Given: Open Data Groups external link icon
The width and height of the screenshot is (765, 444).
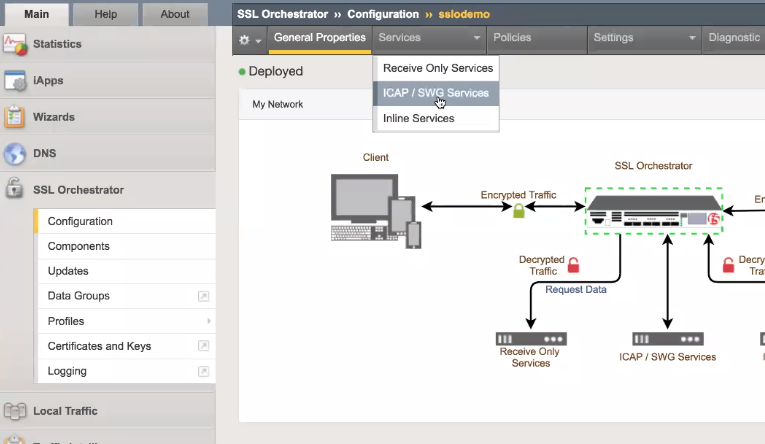Looking at the screenshot, I should [x=203, y=296].
